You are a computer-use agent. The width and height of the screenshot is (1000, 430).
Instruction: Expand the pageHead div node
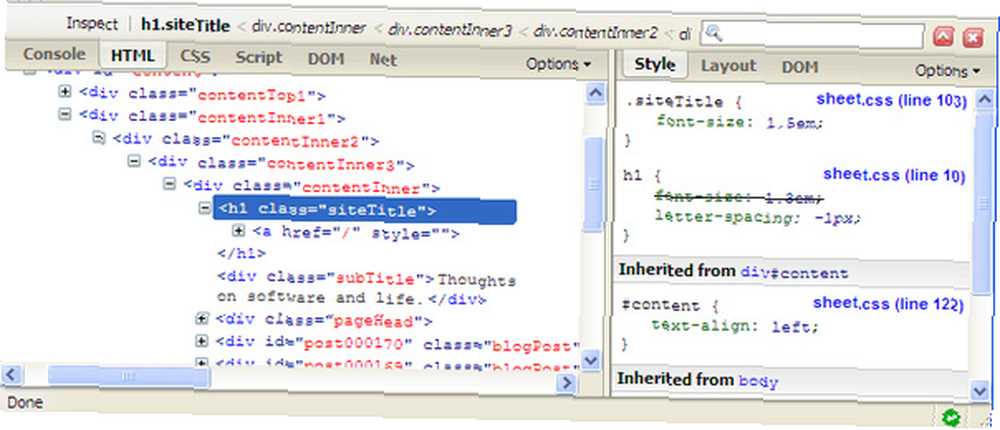coord(202,318)
